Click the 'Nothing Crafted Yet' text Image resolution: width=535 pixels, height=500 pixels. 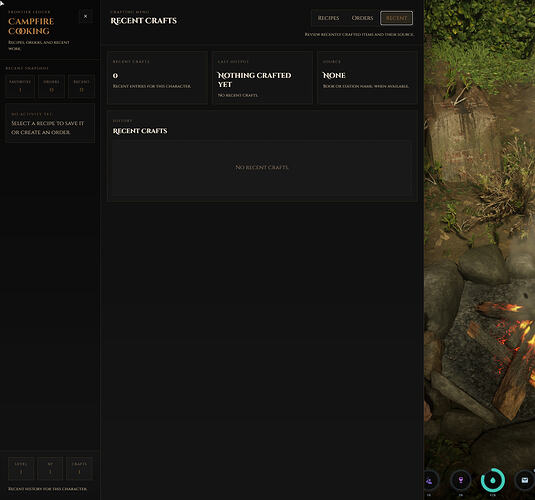point(254,80)
